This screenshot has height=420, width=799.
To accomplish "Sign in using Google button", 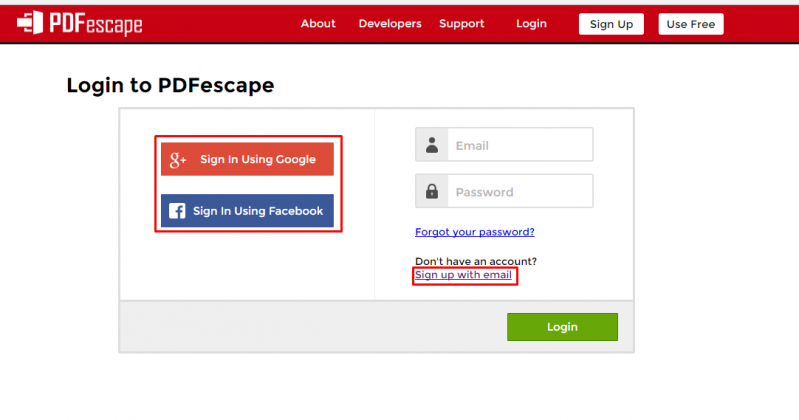I will pos(247,160).
